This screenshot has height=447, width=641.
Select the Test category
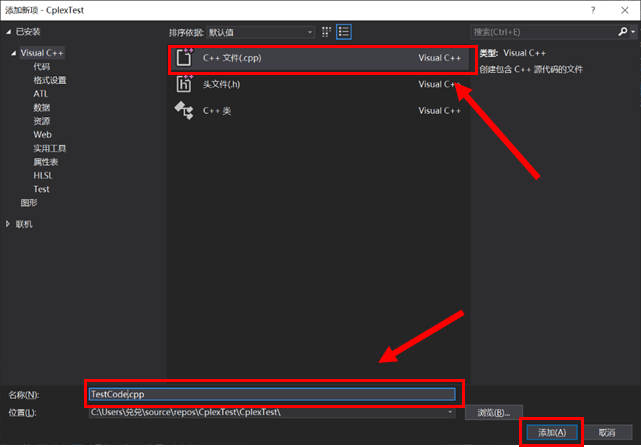coord(41,189)
